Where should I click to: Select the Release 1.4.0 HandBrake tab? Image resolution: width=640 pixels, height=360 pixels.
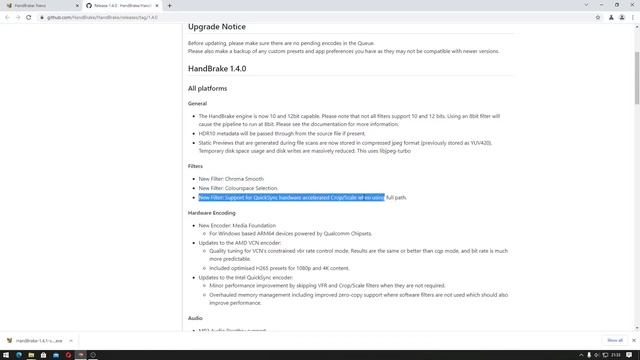(x=122, y=6)
